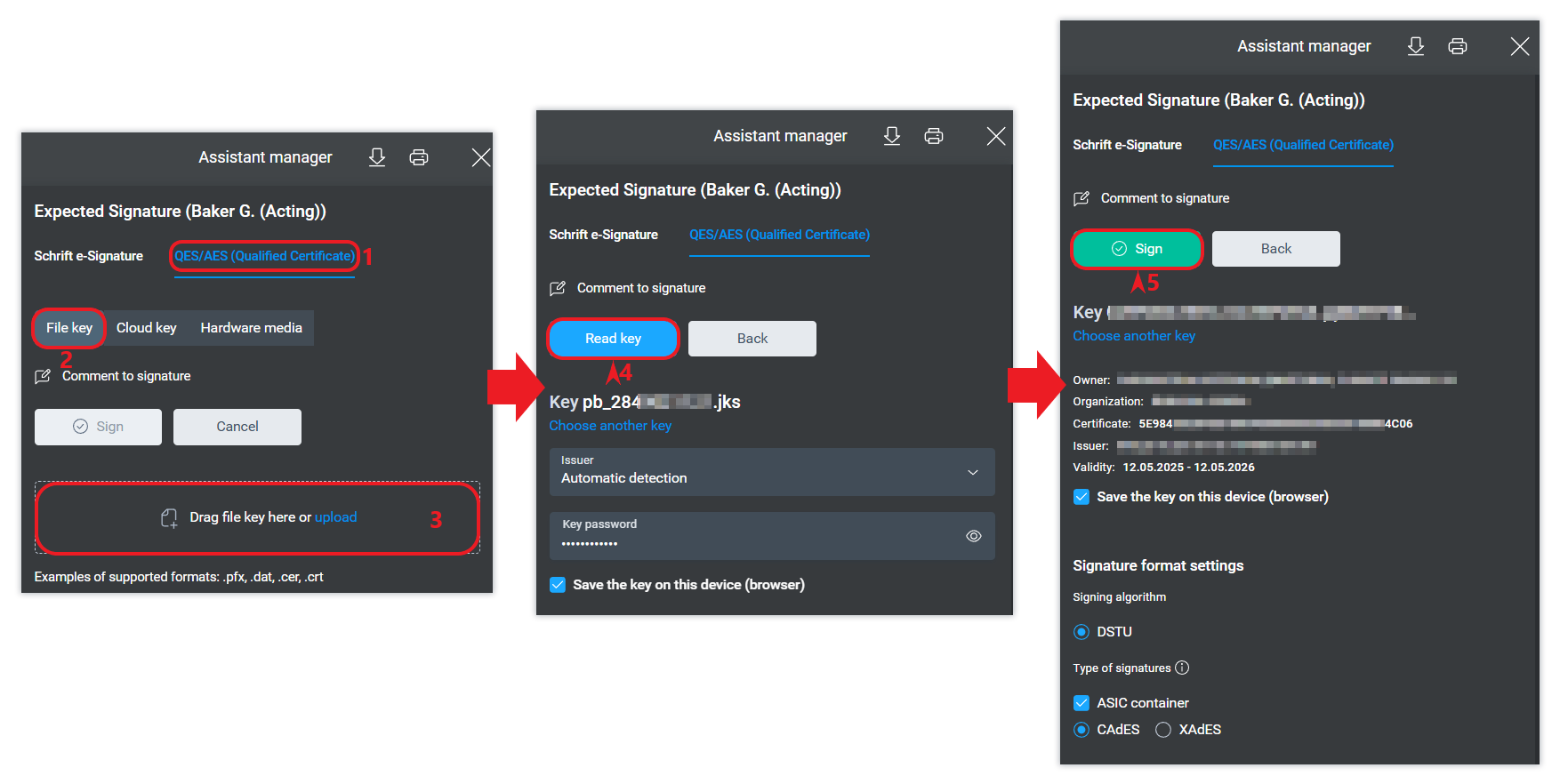Open the Hardware media tab
This screenshot has width=1560, height=784.
[x=251, y=328]
